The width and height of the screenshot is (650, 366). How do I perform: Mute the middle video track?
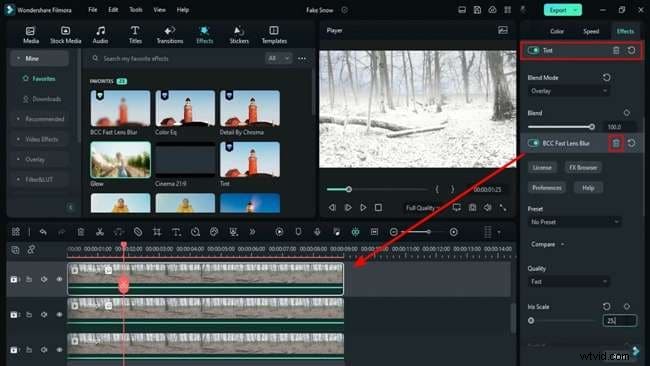pos(44,315)
